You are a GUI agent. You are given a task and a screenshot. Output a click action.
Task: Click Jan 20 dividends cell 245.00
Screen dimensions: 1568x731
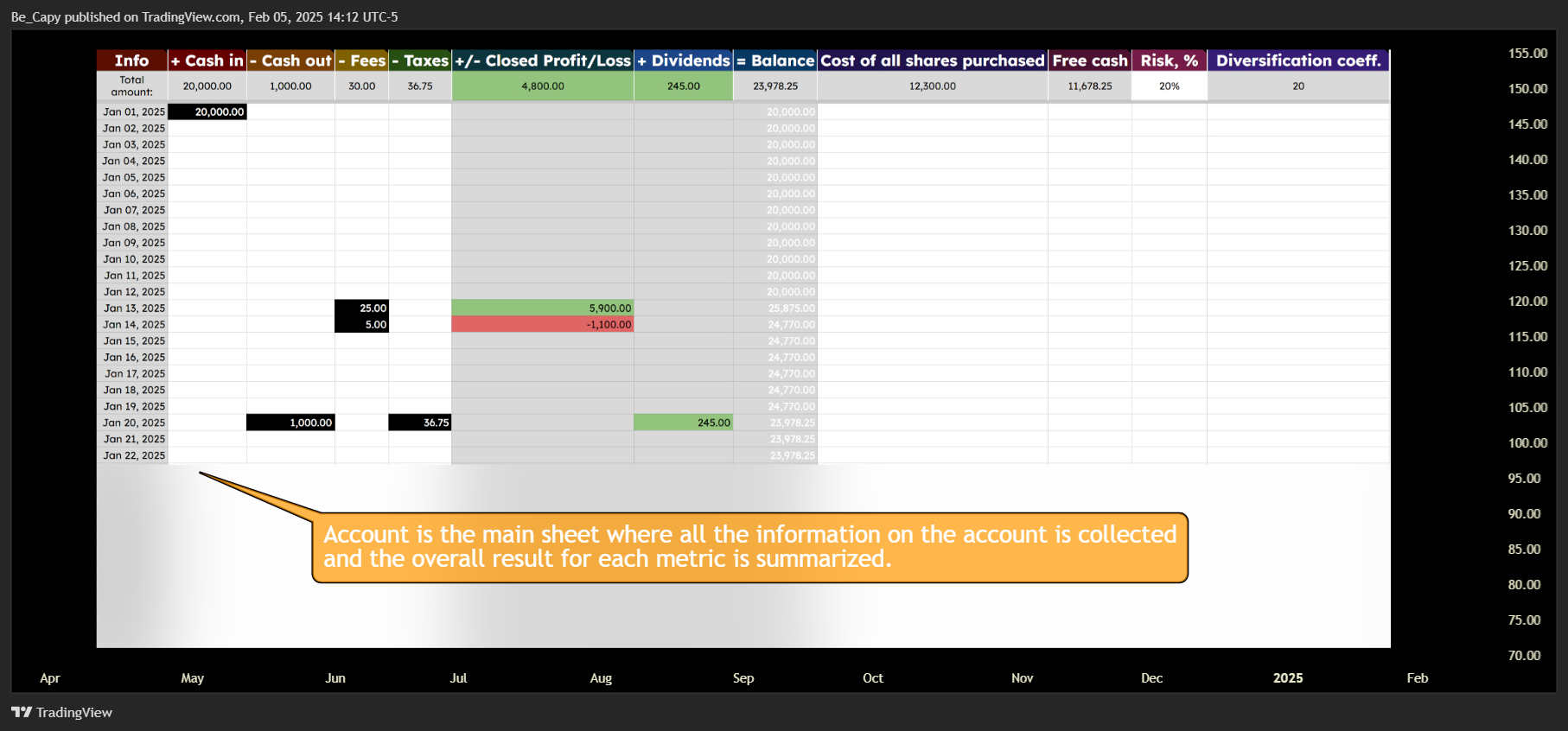[684, 423]
